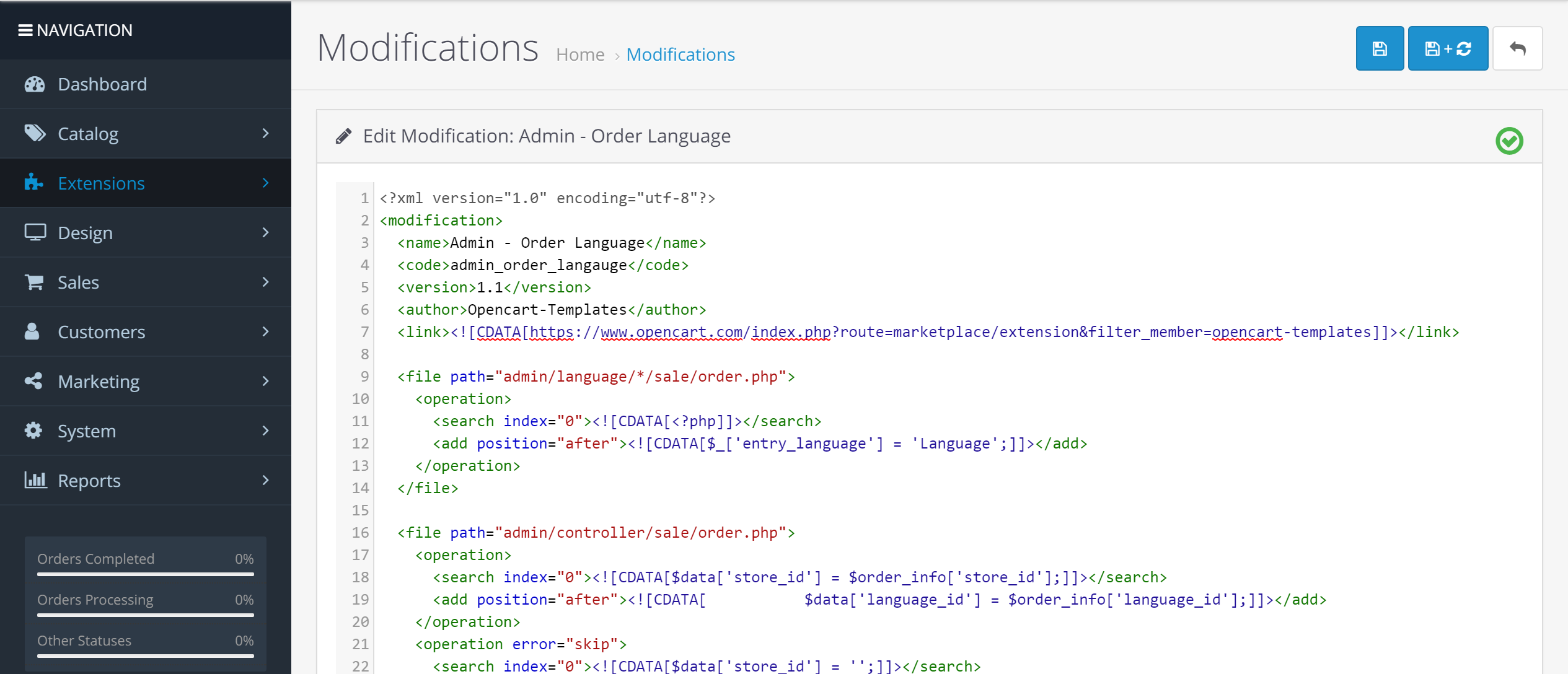Click the Save and Refresh icon

1449,48
